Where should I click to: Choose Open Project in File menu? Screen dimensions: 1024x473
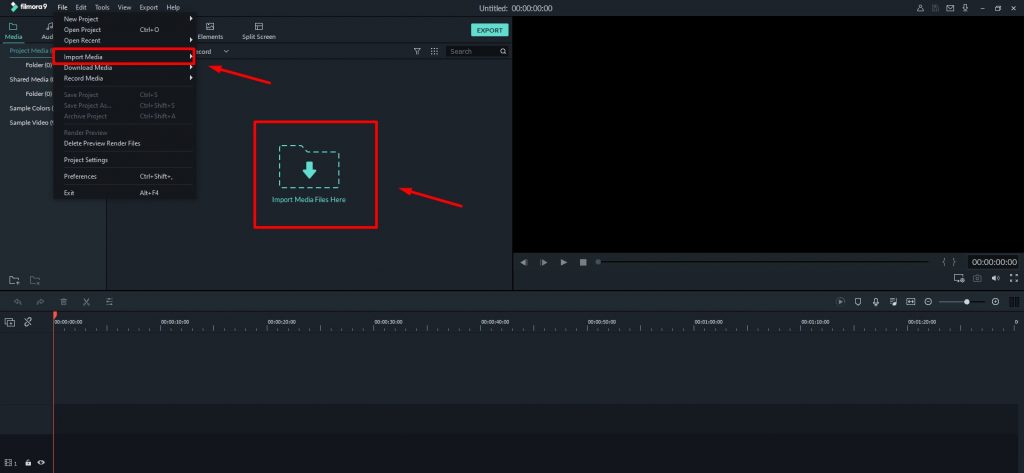tap(124, 29)
